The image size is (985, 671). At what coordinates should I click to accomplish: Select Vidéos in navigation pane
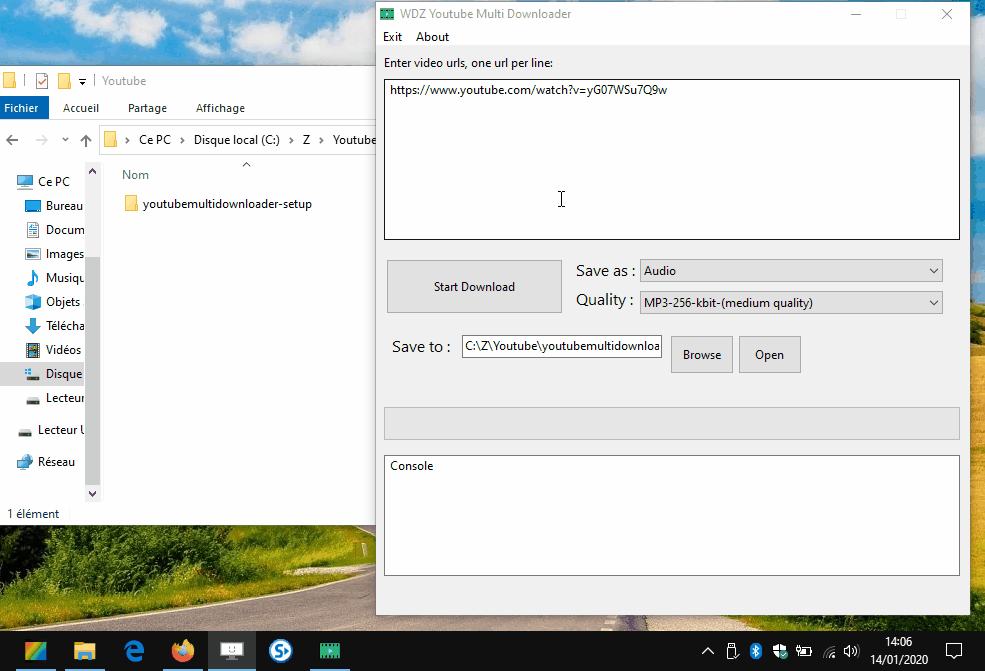pyautogui.click(x=53, y=349)
